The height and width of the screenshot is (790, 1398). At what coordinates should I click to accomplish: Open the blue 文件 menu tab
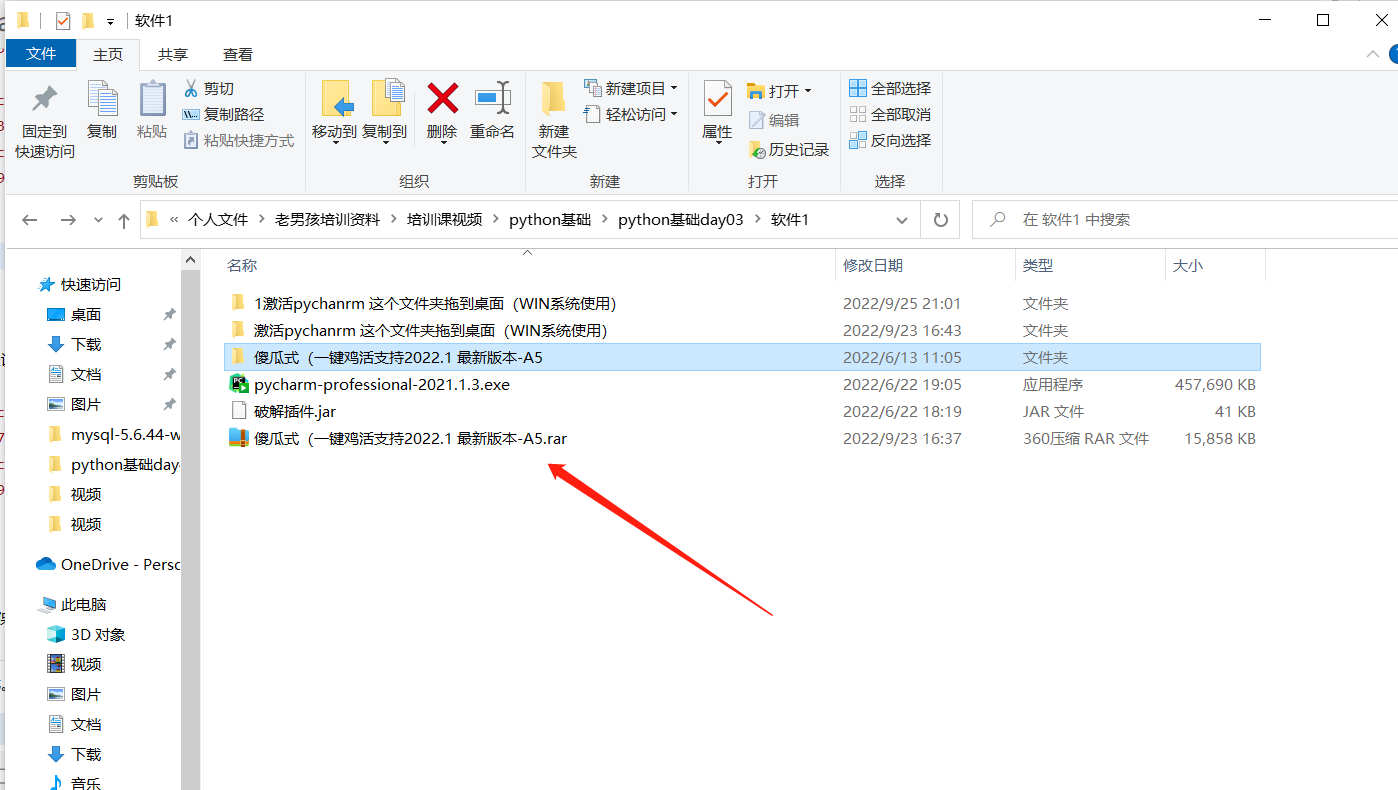pos(41,54)
